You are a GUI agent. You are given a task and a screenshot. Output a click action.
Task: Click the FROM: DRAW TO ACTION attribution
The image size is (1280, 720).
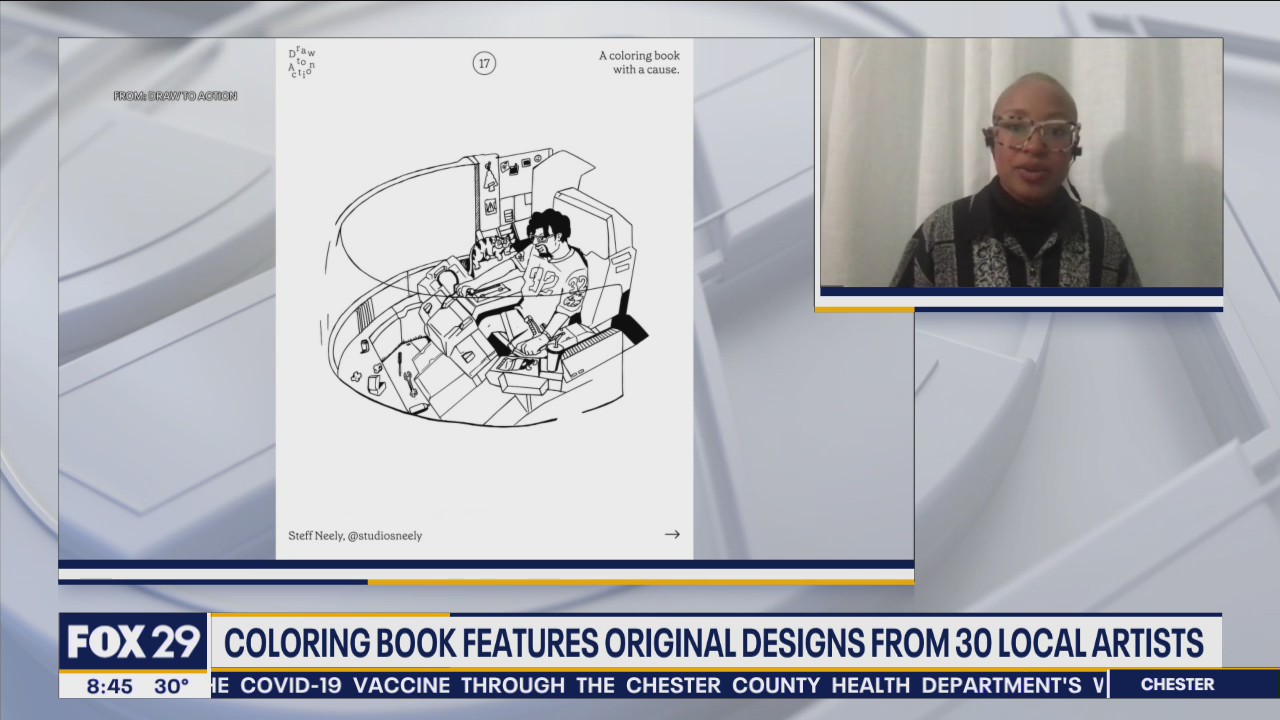177,95
